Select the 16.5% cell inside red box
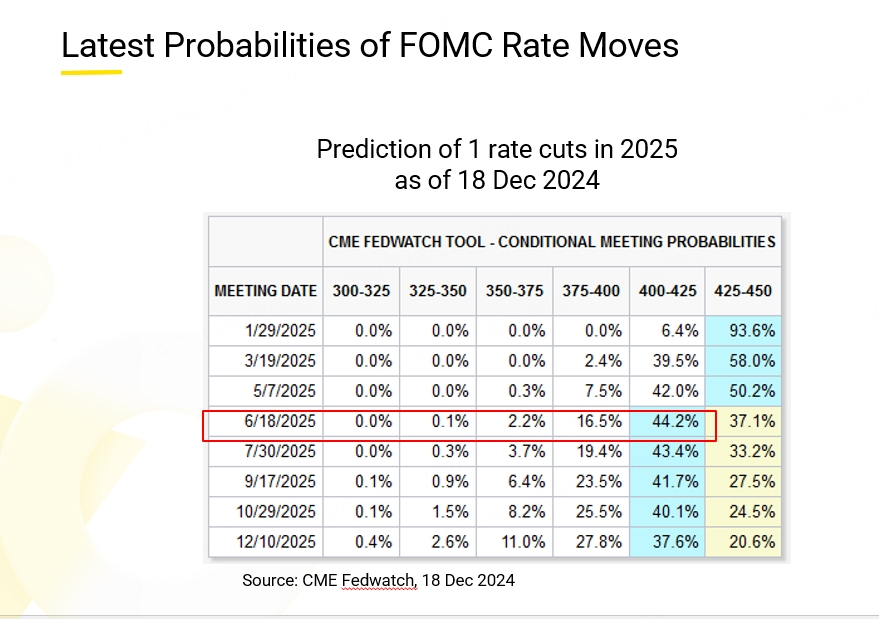879x619 pixels. click(x=591, y=421)
